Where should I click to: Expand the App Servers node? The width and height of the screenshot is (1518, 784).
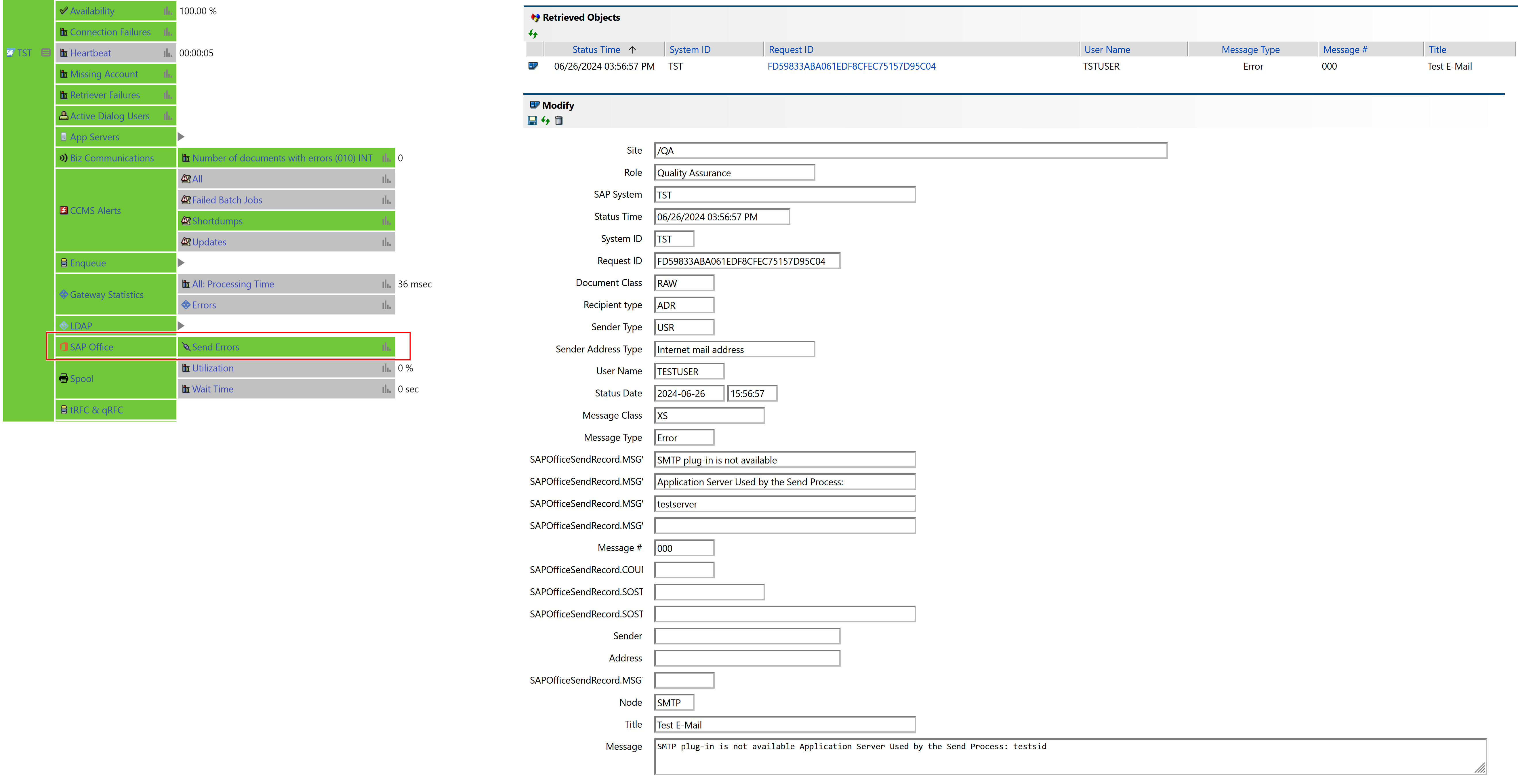pyautogui.click(x=181, y=137)
